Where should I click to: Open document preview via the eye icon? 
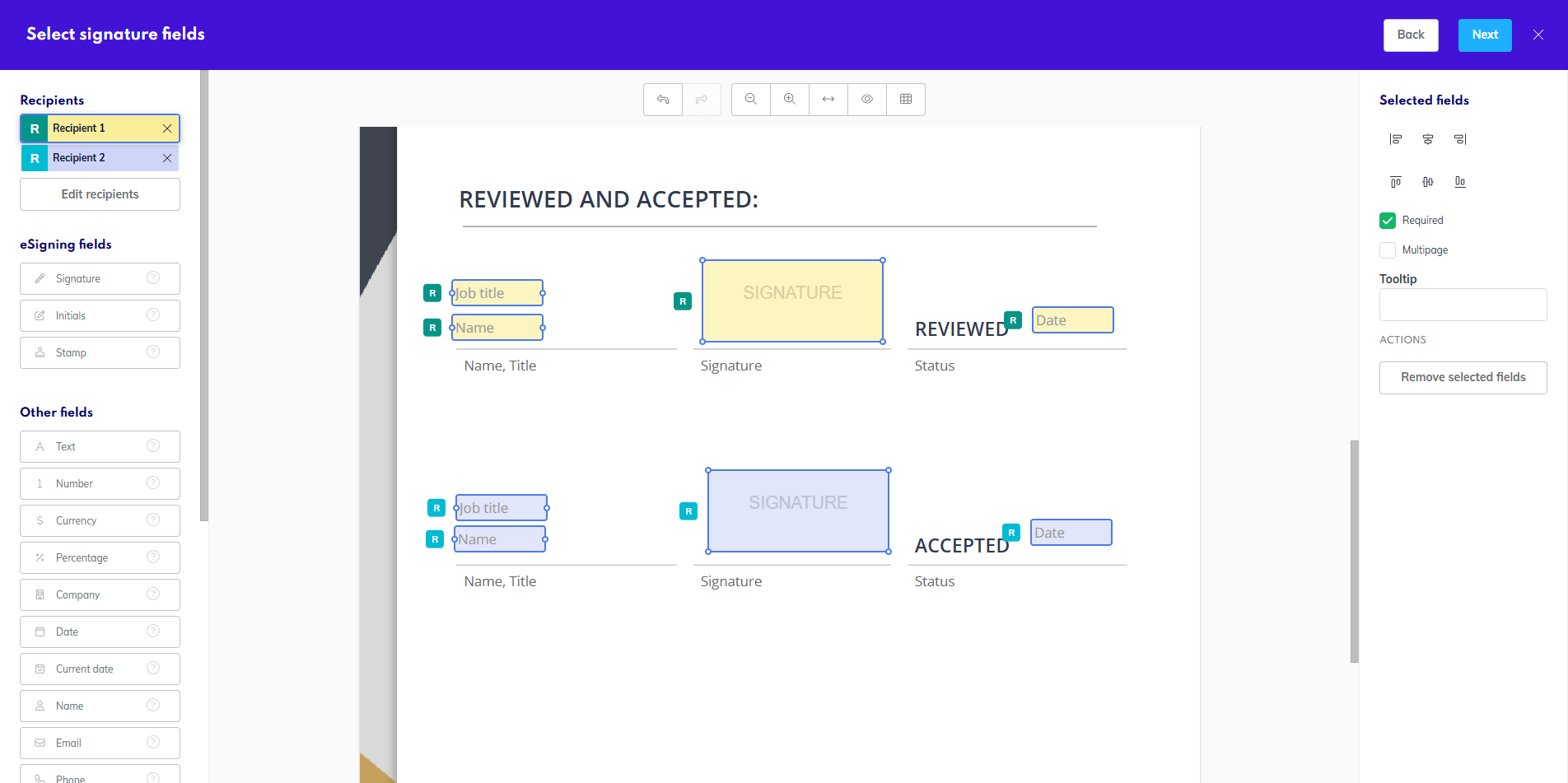[x=866, y=99]
